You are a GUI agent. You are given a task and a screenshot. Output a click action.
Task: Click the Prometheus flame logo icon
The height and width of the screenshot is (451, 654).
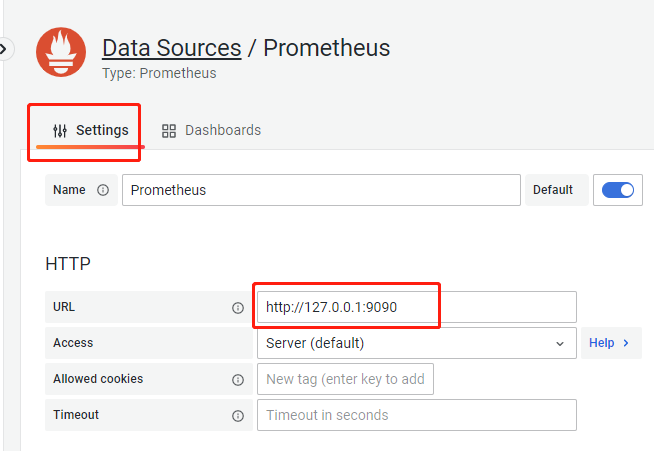(x=61, y=52)
